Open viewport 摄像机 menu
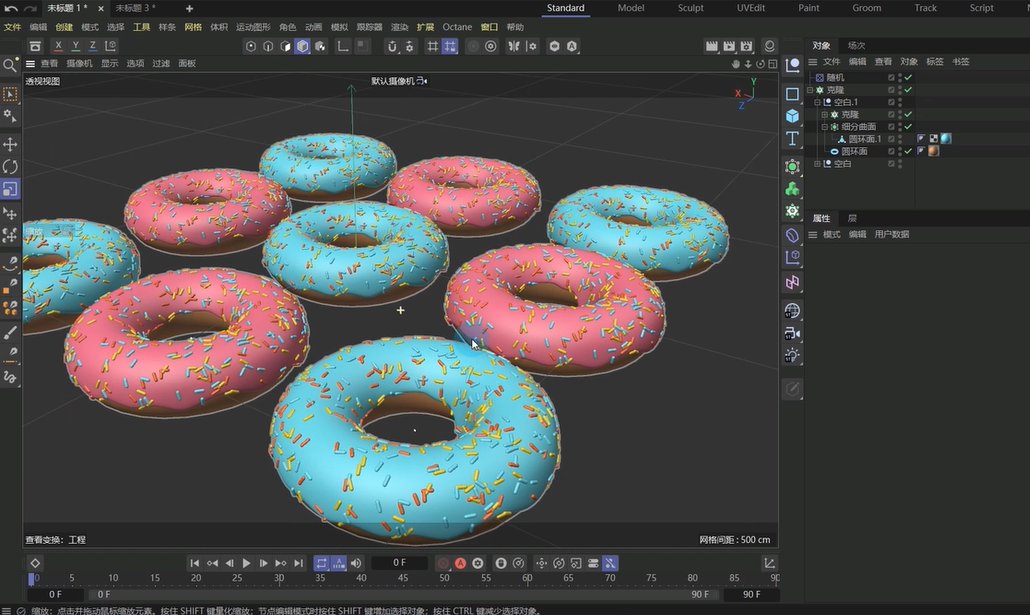The image size is (1030, 615). [79, 64]
